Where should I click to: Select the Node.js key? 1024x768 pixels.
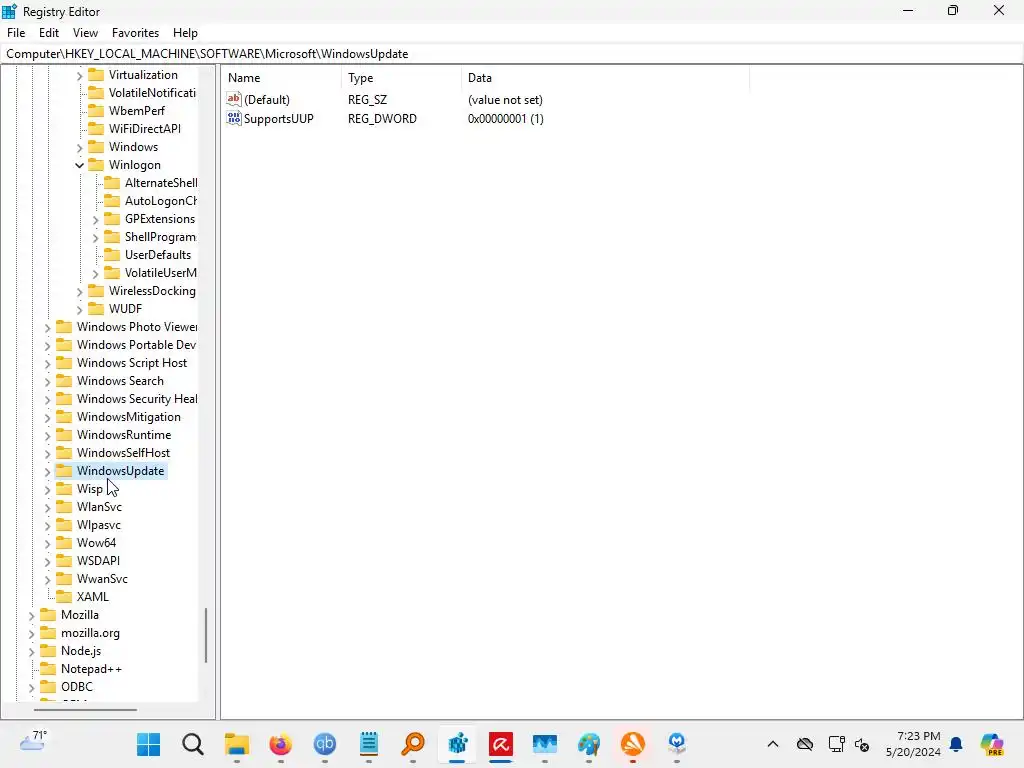tap(81, 651)
